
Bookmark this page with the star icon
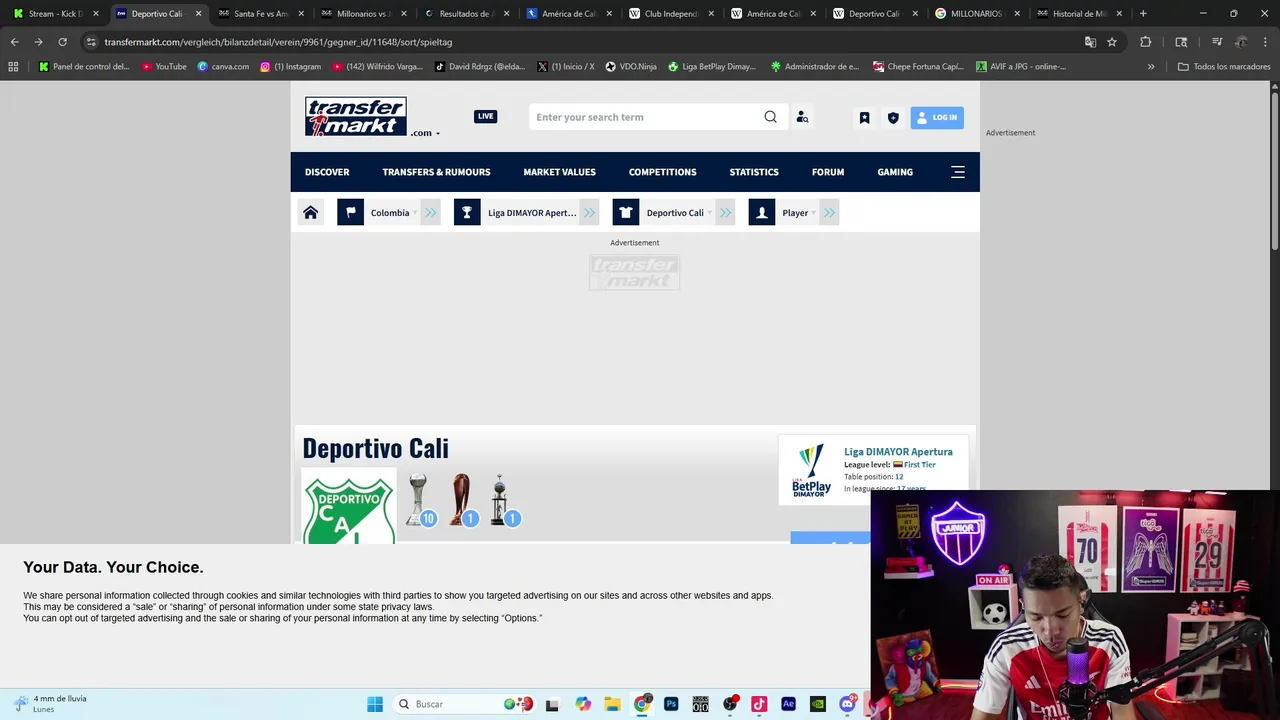pyautogui.click(x=1112, y=42)
